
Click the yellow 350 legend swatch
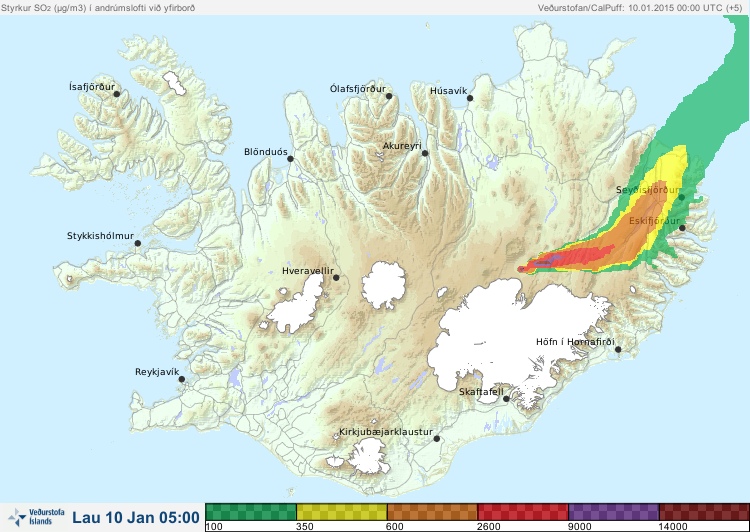[x=342, y=512]
